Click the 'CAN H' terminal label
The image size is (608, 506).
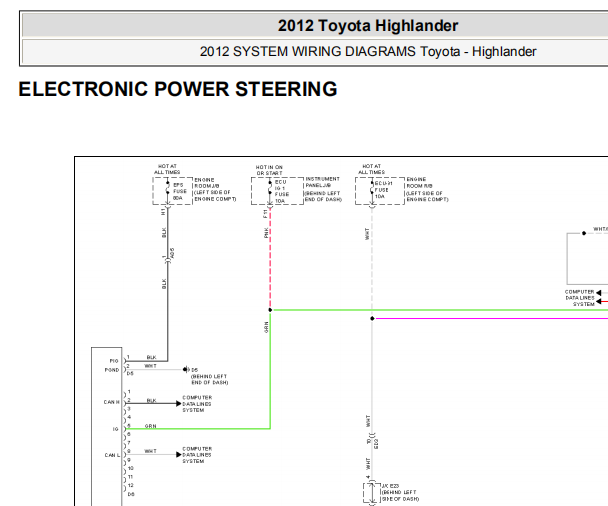click(x=111, y=402)
